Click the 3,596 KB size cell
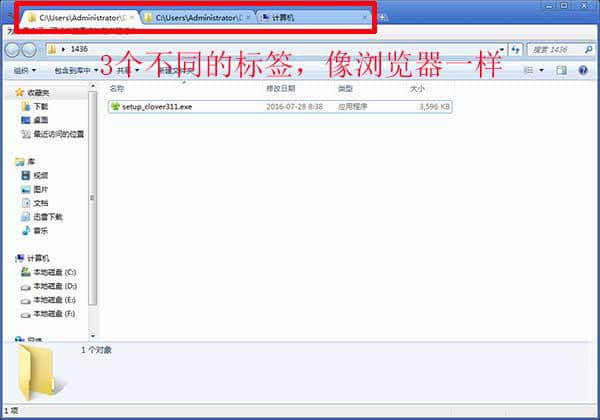The height and width of the screenshot is (420, 600). coord(434,107)
